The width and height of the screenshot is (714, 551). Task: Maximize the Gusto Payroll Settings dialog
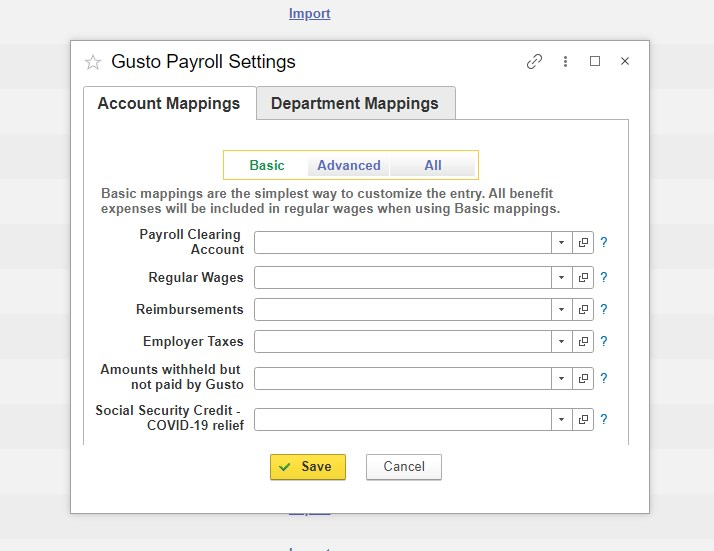pos(595,61)
